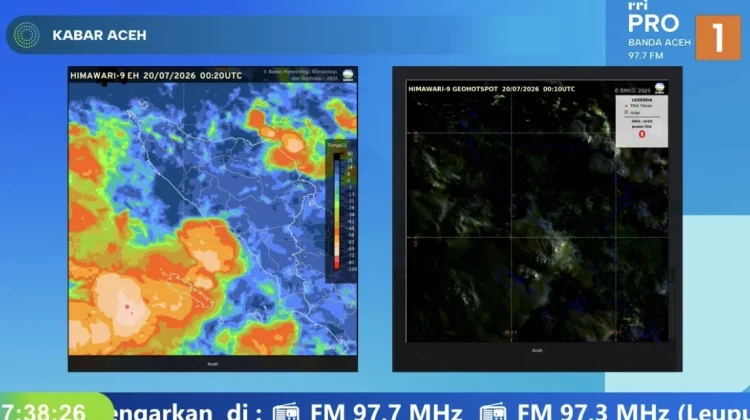The width and height of the screenshot is (750, 420).
Task: Click the red hotspot count number 0
Action: pos(642,134)
